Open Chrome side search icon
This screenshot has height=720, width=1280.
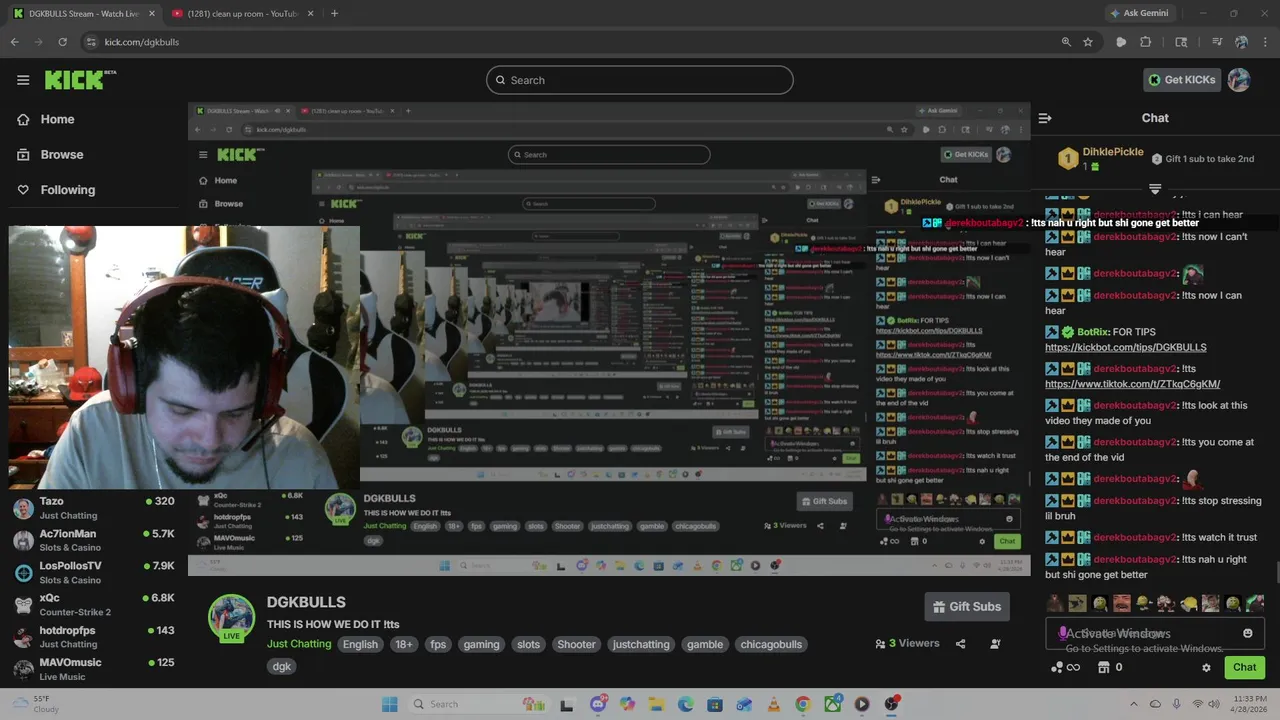click(x=1181, y=42)
